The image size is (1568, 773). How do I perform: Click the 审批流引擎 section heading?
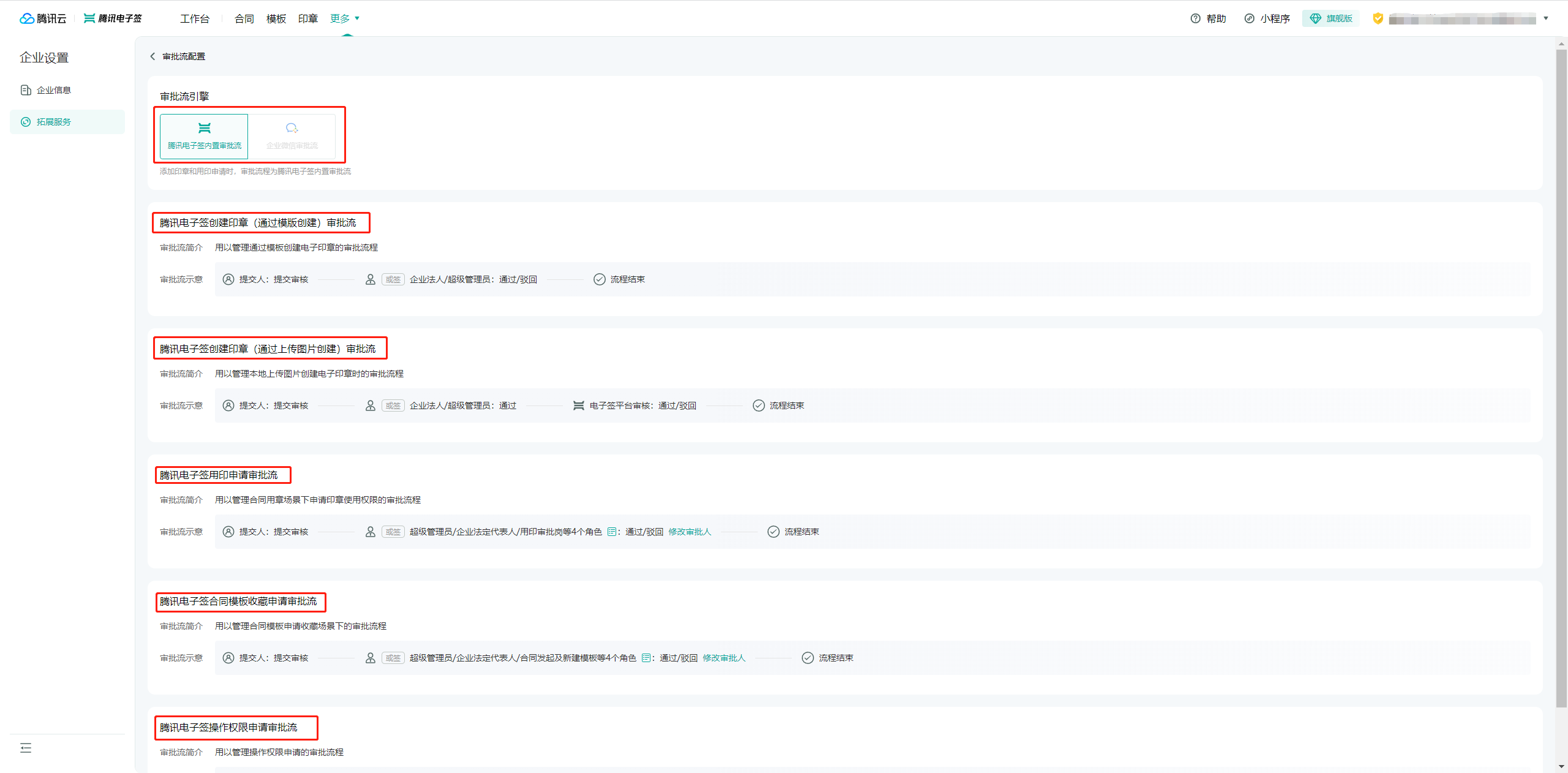[x=184, y=97]
